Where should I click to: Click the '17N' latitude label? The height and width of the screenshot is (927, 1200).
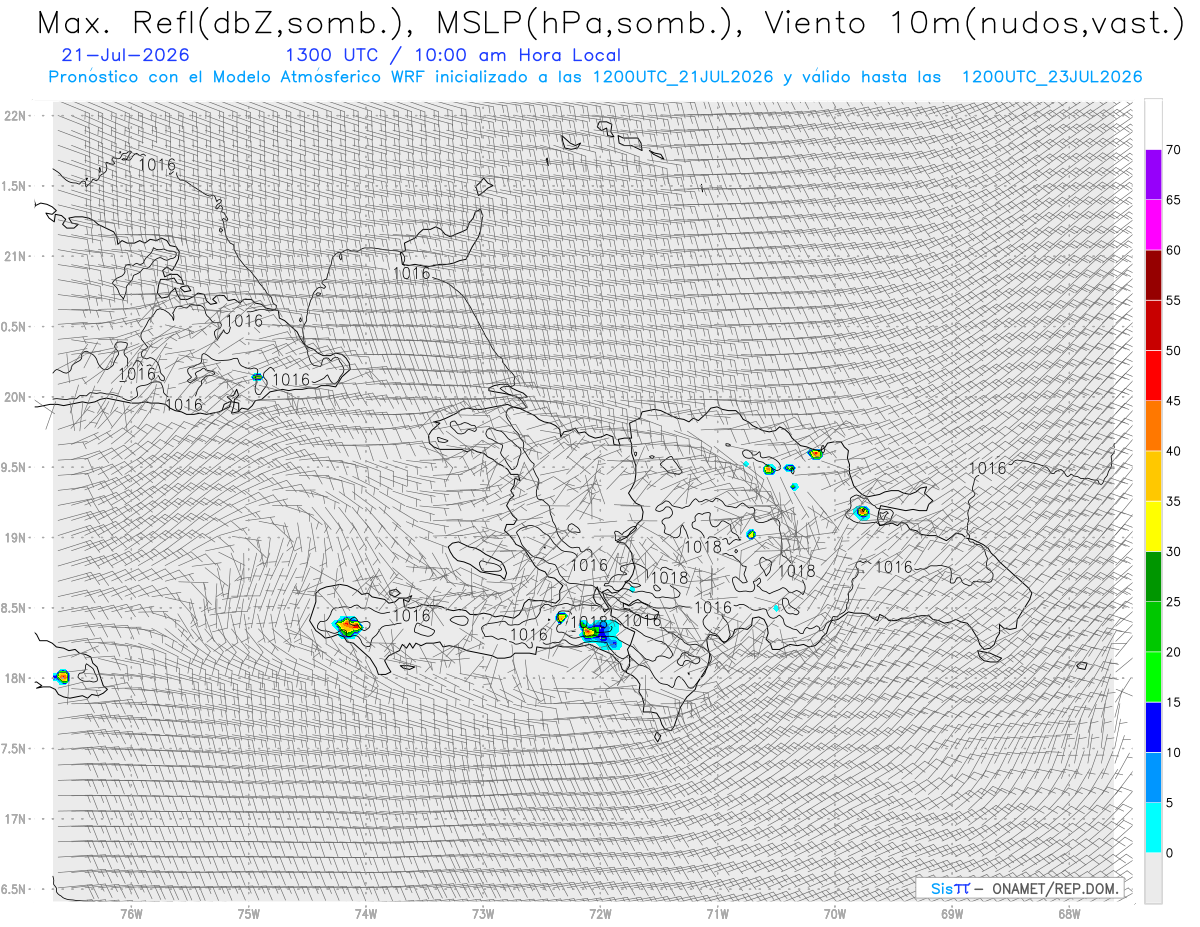[16, 819]
